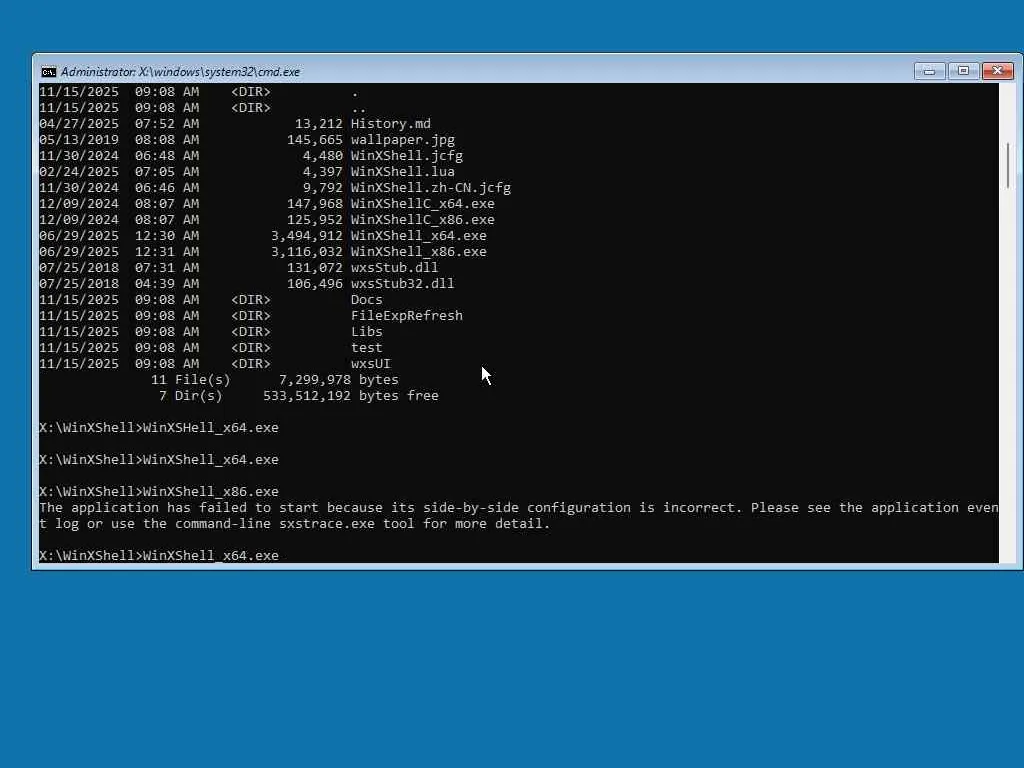Viewport: 1024px width, 768px height.
Task: Click the 'WinXSHell_x64.exe' first command line
Action: tap(159, 428)
